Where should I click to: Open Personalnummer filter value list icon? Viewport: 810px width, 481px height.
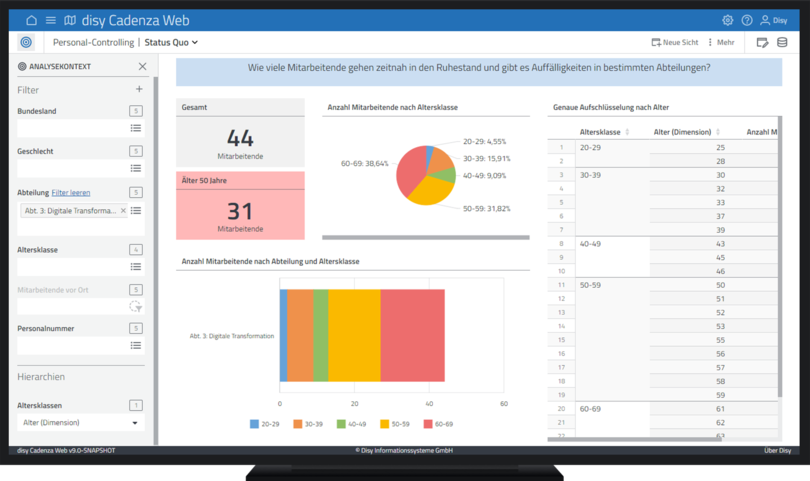pos(136,346)
